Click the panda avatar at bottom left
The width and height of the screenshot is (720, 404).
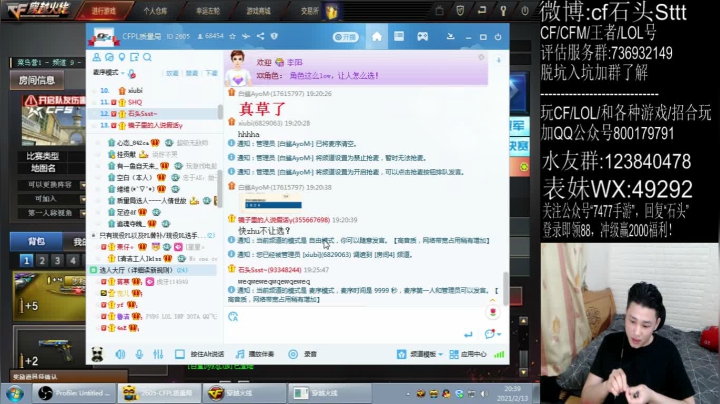(x=97, y=354)
